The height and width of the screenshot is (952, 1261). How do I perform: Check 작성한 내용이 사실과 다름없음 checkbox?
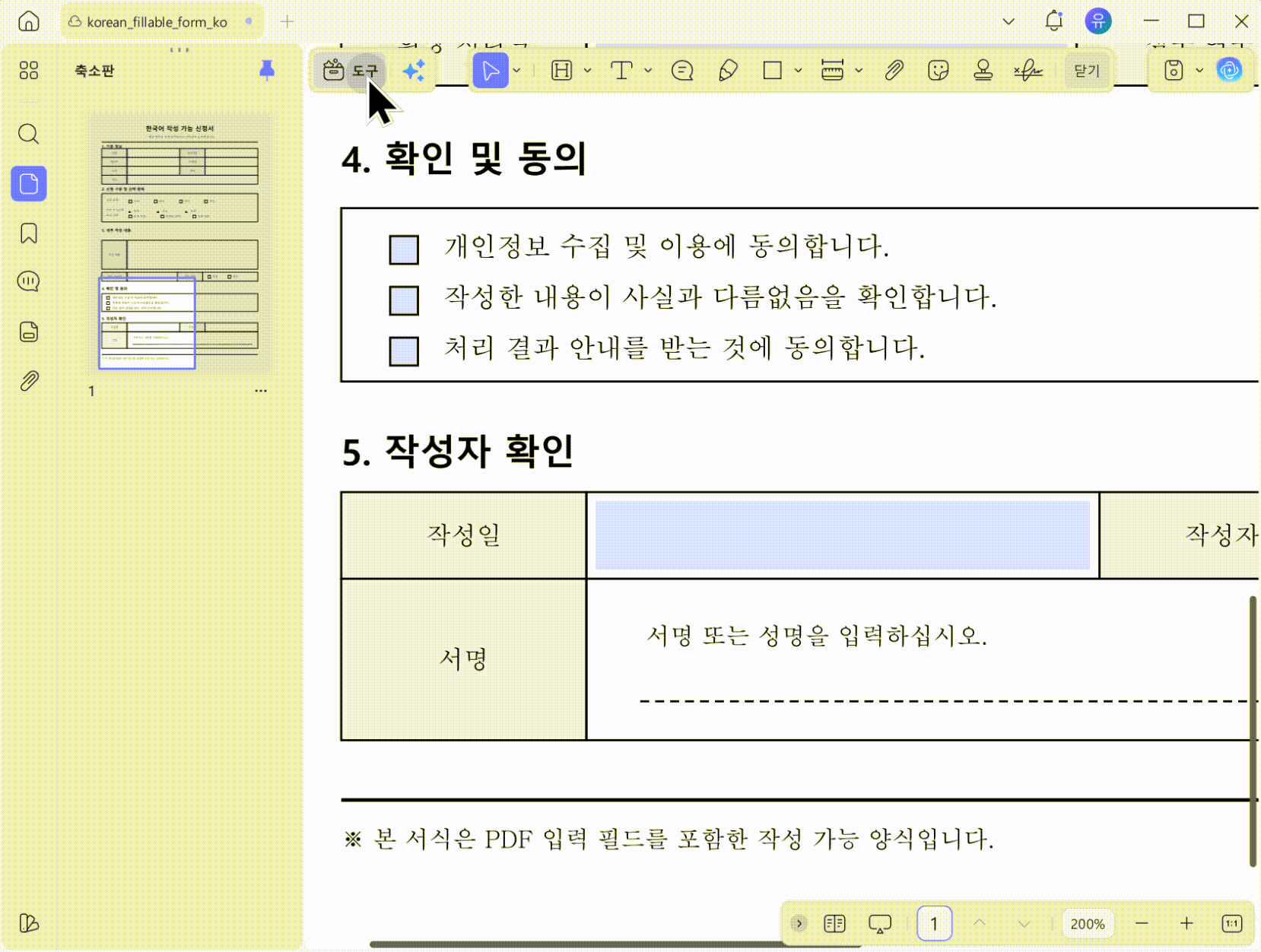(404, 300)
